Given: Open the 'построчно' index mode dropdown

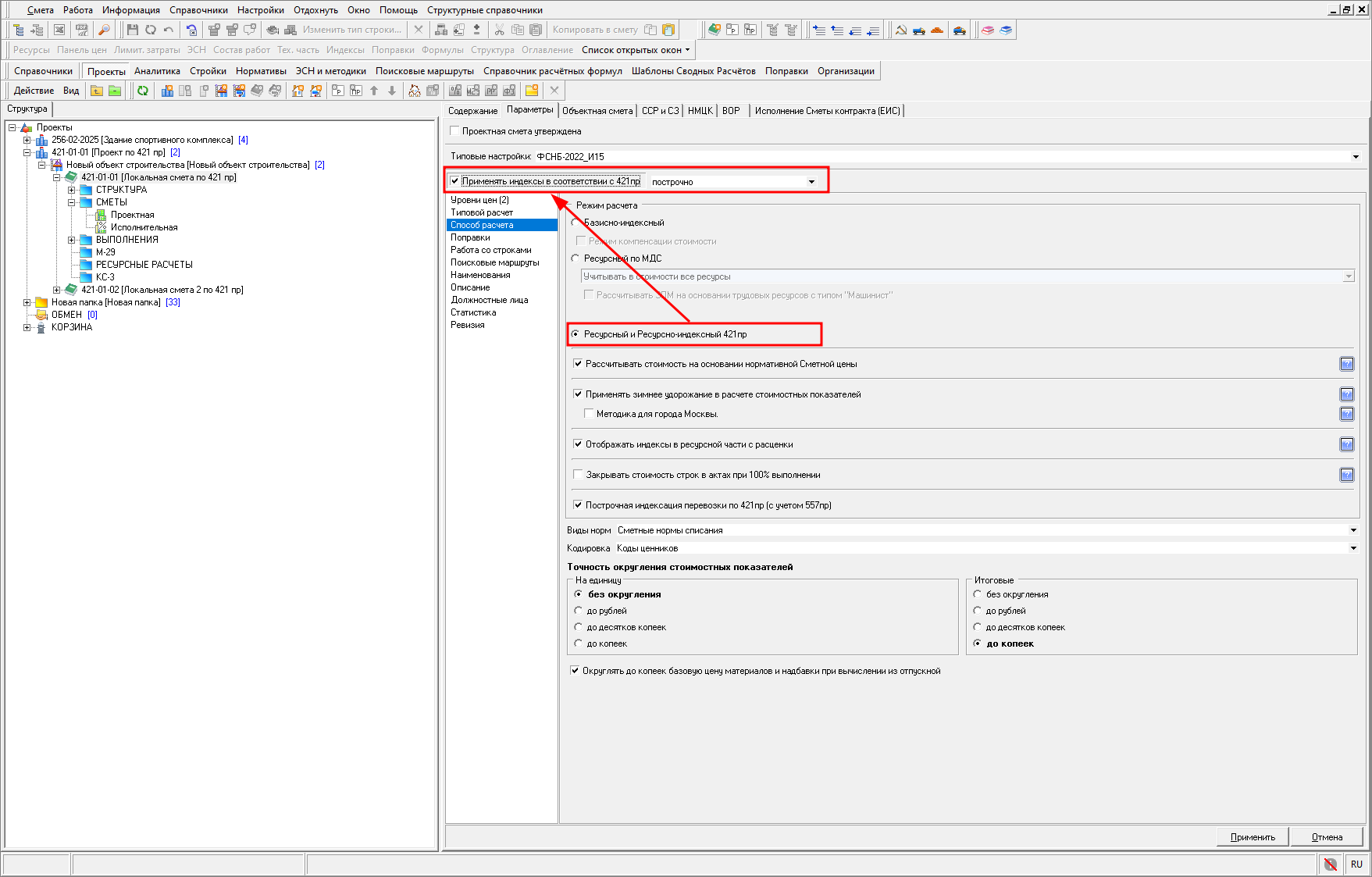Looking at the screenshot, I should (811, 182).
